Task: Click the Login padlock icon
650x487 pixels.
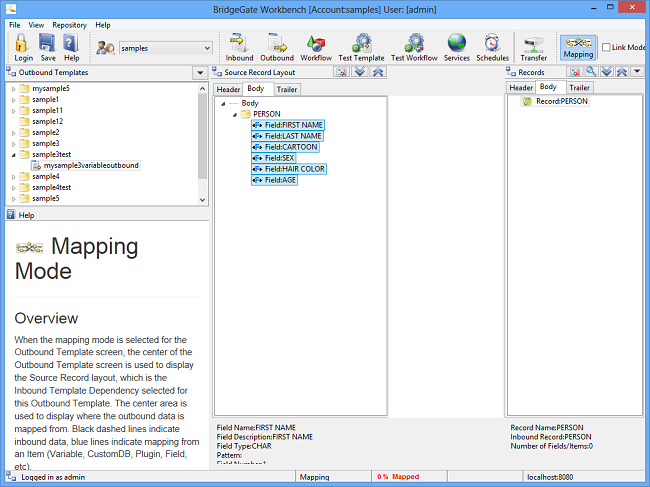Action: pyautogui.click(x=22, y=43)
